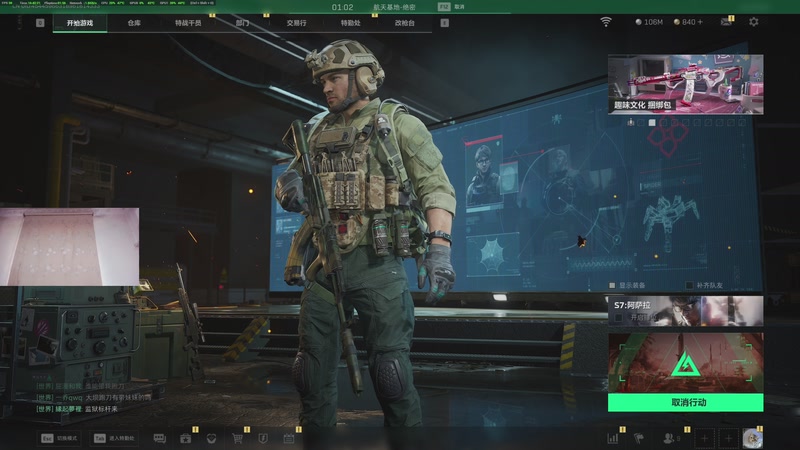Click the 取消行动 button
This screenshot has width=800, height=450.
coord(686,403)
